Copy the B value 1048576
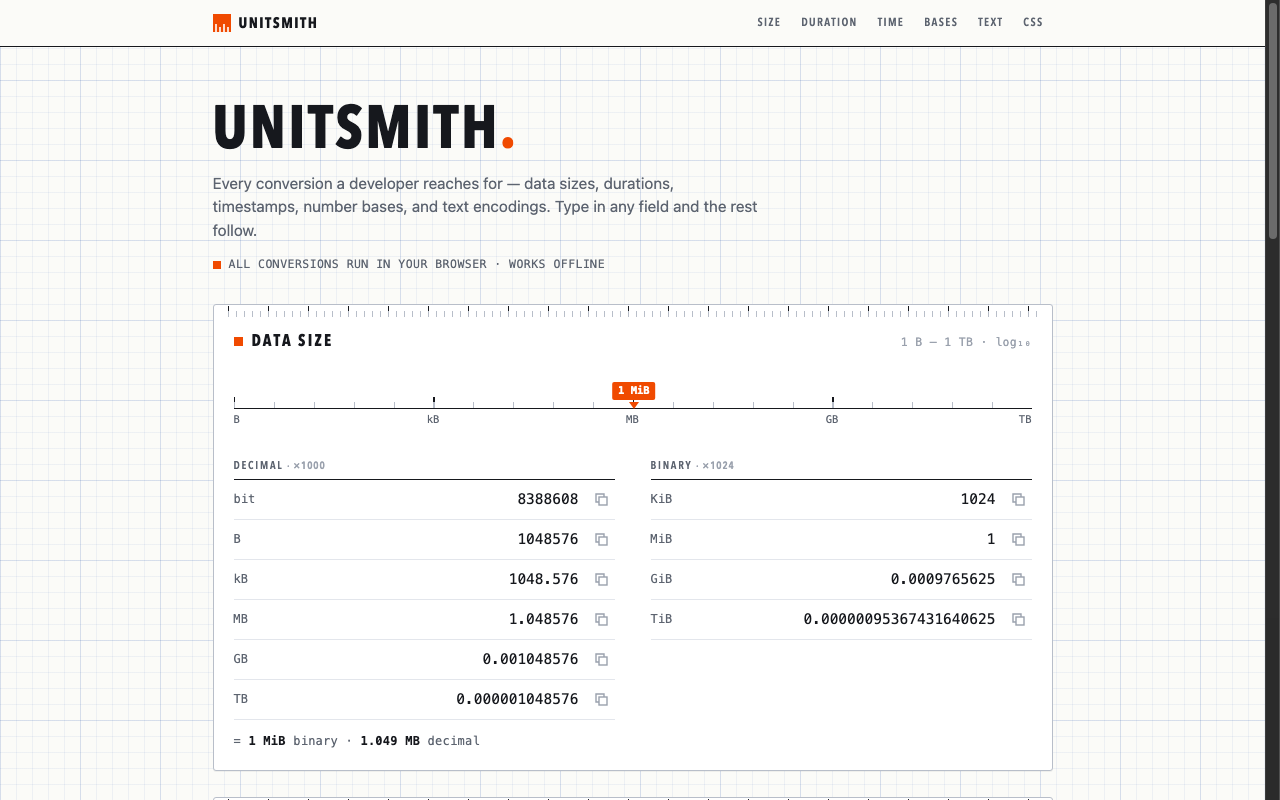Image resolution: width=1280 pixels, height=800 pixels. [x=601, y=539]
